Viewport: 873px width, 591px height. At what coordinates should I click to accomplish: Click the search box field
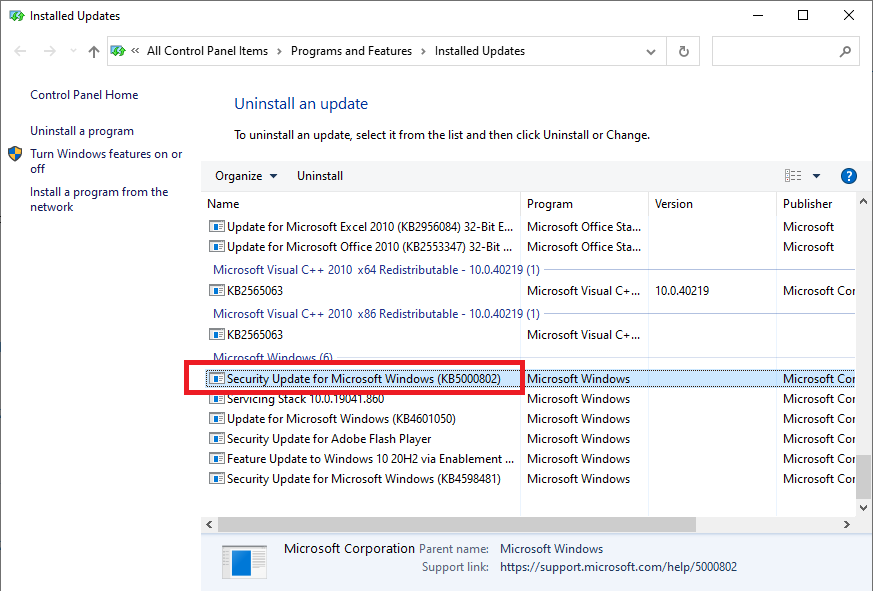(785, 51)
